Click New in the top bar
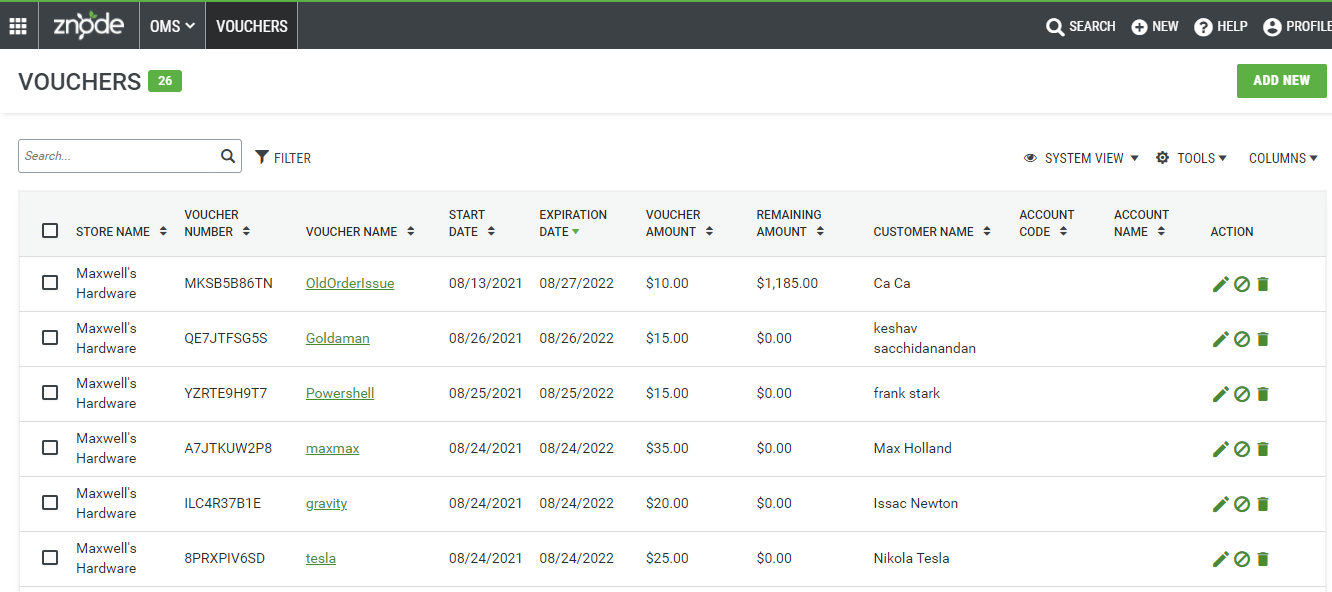Viewport: 1332px width, 592px height. coord(1155,27)
